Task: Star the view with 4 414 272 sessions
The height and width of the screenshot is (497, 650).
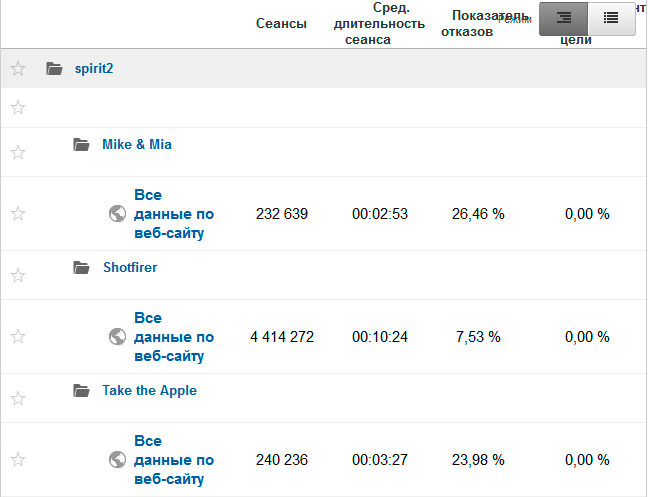Action: [17, 337]
